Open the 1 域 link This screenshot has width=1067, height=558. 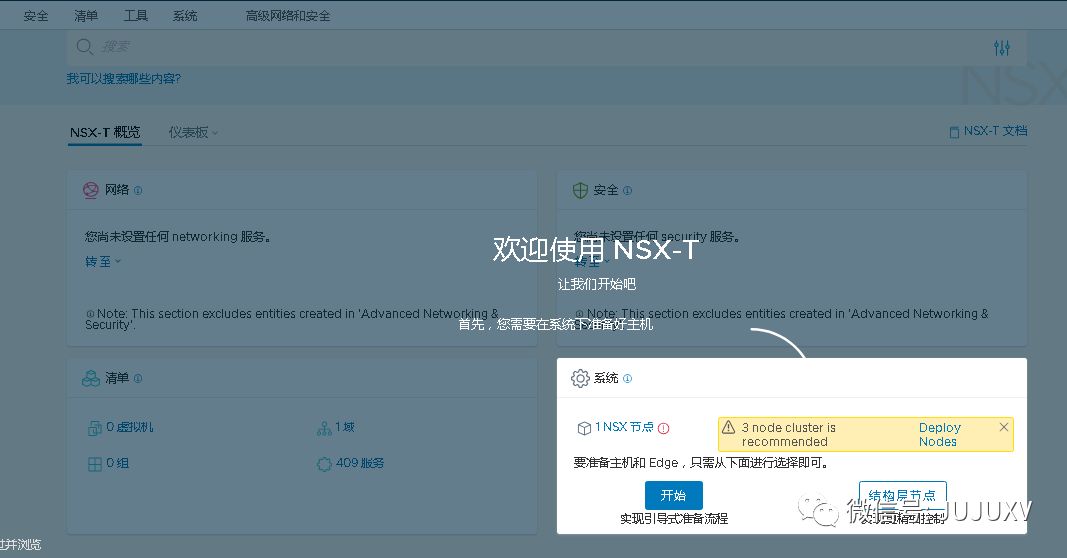(x=344, y=427)
